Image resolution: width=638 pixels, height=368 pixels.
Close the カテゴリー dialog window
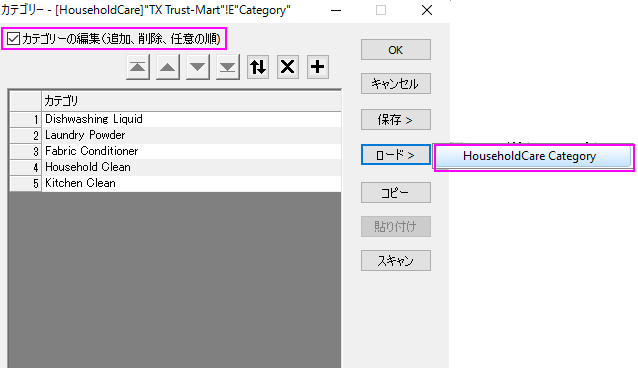click(427, 10)
